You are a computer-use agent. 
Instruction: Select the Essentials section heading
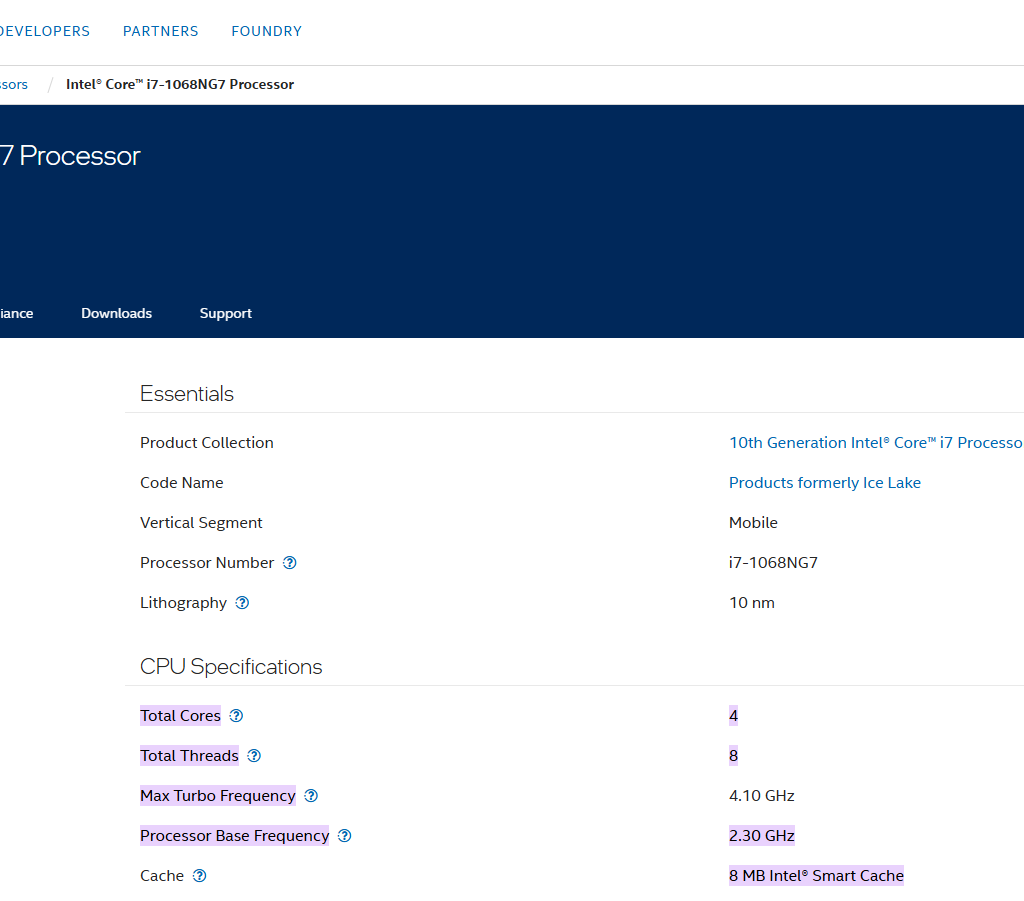(x=187, y=394)
